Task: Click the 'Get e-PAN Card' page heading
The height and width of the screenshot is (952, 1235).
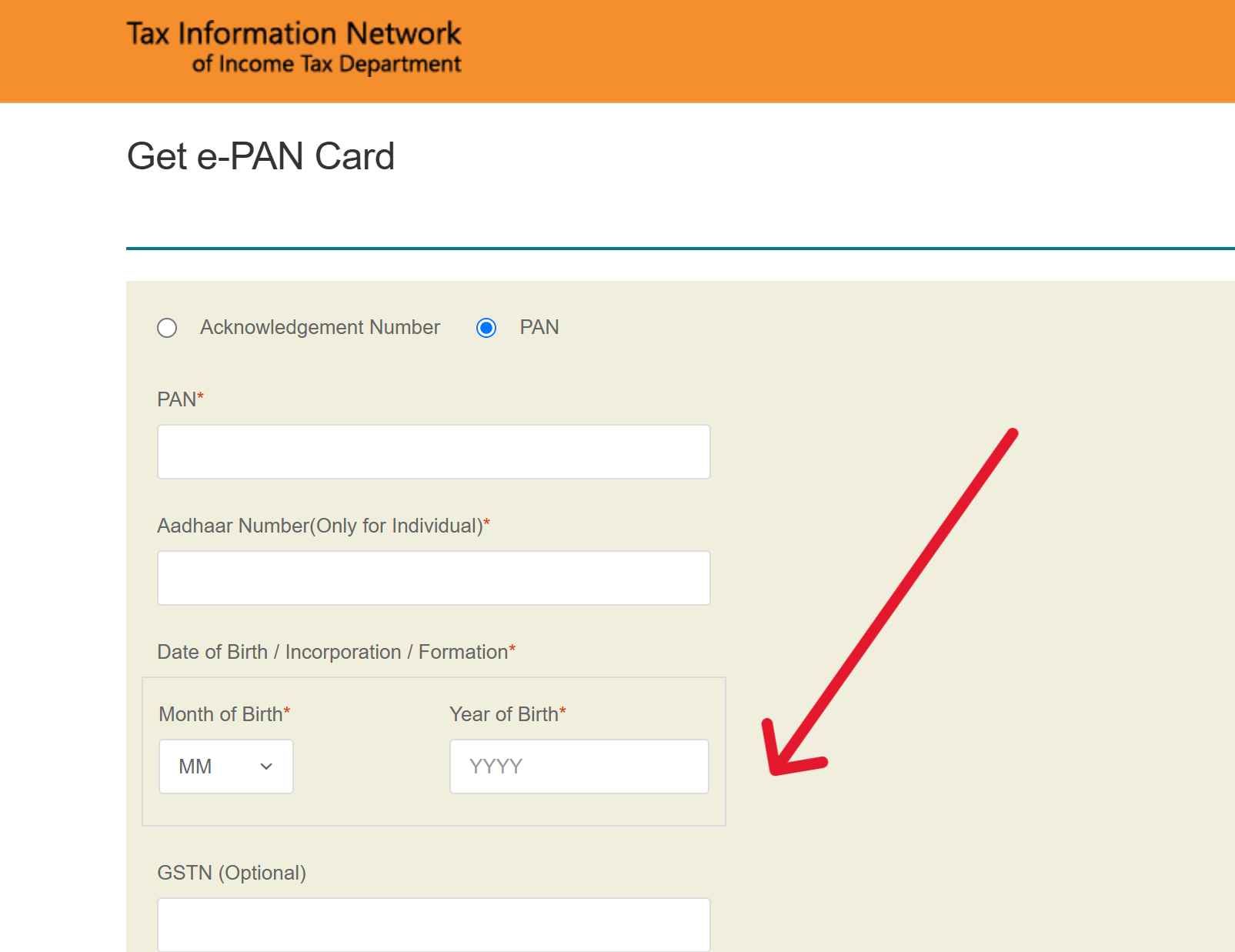Action: (x=260, y=156)
